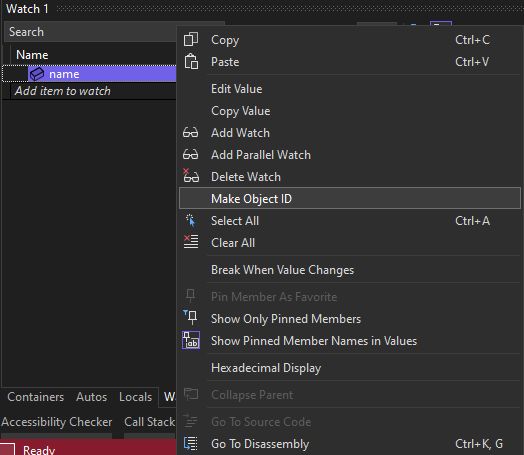Click the Add item to watch row
The width and height of the screenshot is (524, 455).
[x=89, y=91]
